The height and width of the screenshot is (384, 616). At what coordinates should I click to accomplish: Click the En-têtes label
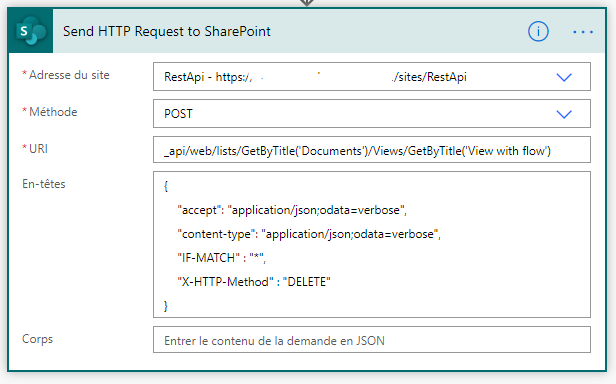tap(44, 184)
